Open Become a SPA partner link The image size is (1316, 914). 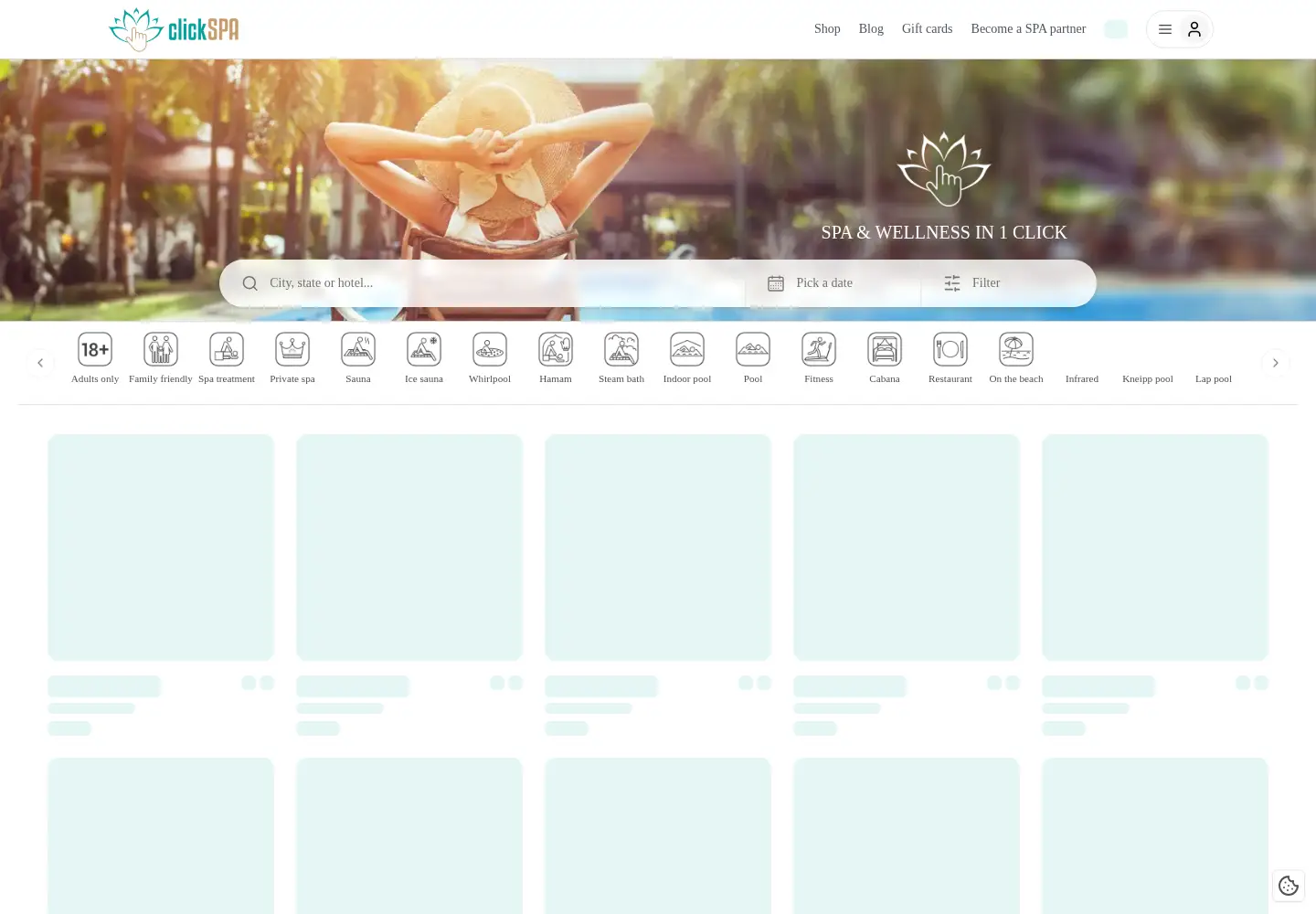(x=1028, y=29)
